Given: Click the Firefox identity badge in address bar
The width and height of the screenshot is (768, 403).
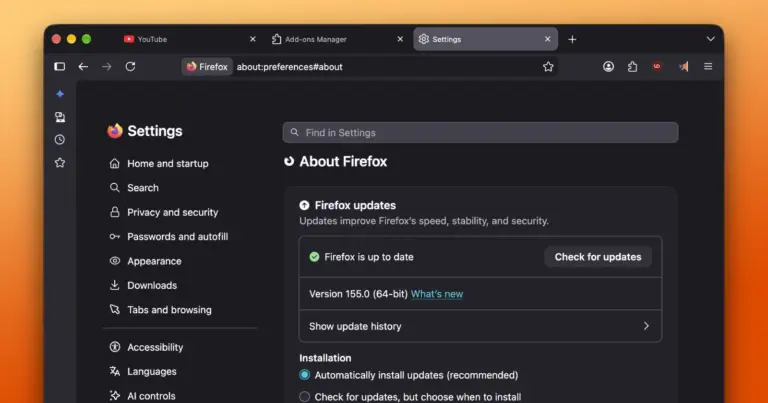Looking at the screenshot, I should coord(207,67).
